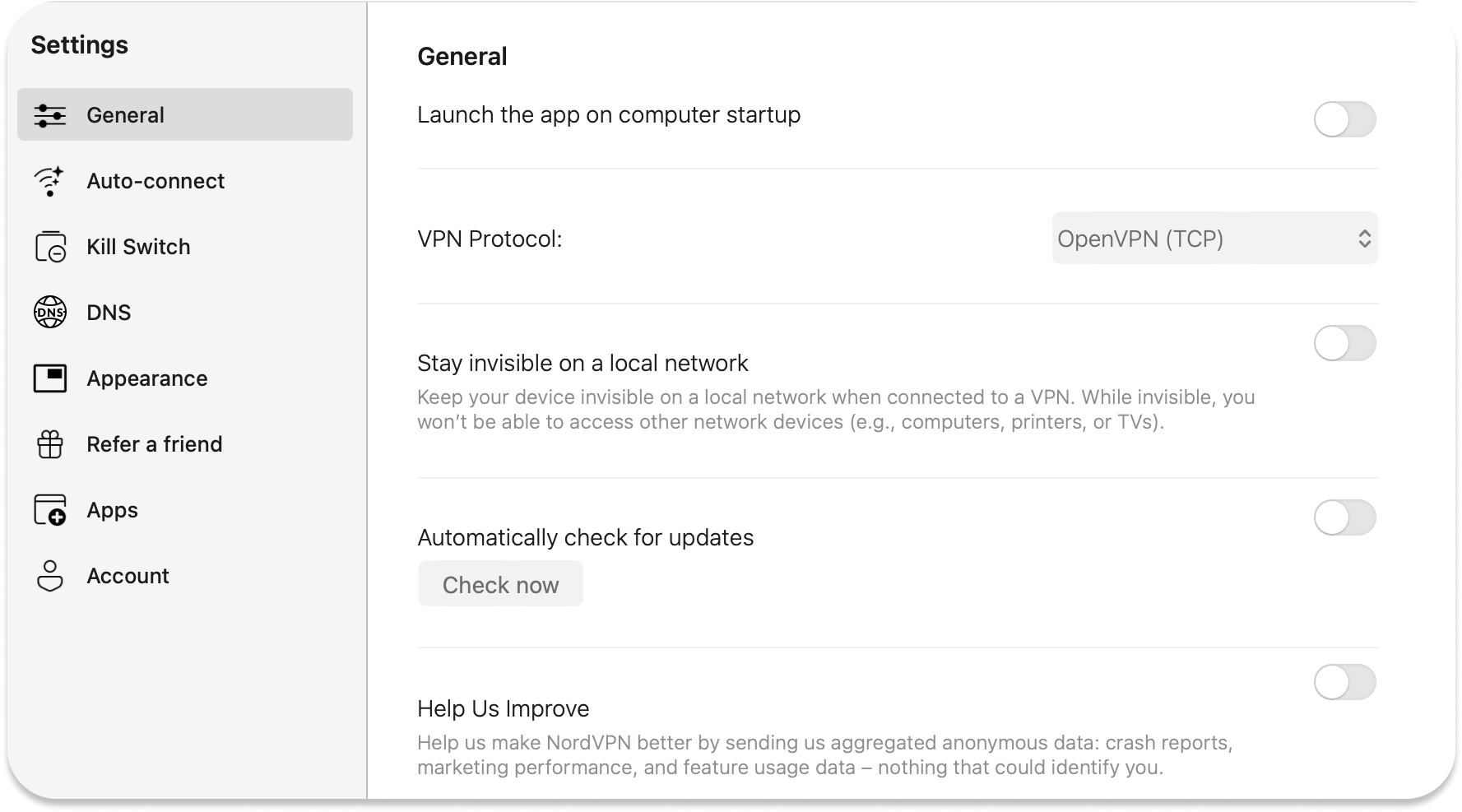
Task: Click the Auto-connect Wi-Fi icon
Action: tap(49, 181)
